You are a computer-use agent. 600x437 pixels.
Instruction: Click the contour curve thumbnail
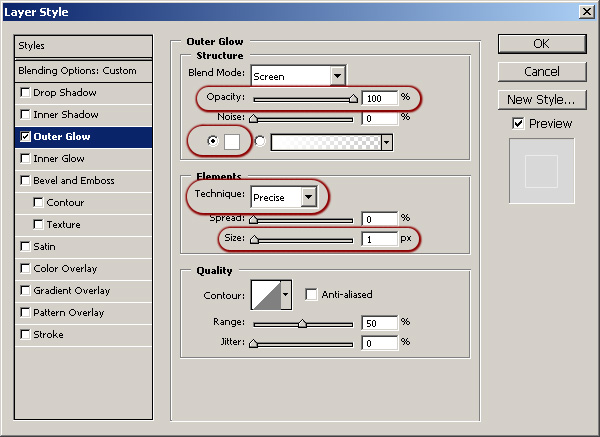(265, 294)
